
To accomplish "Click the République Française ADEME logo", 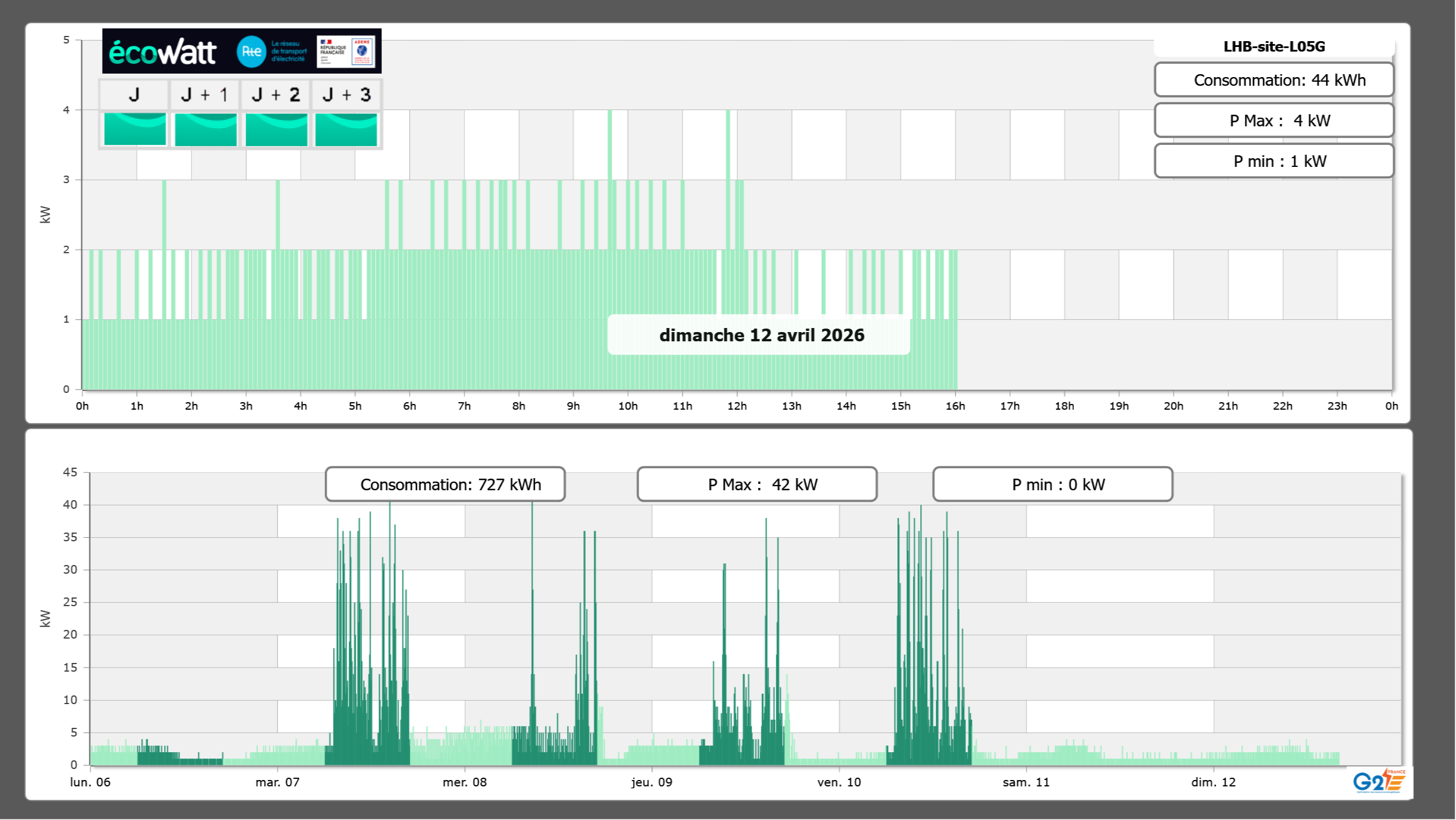I will (346, 51).
